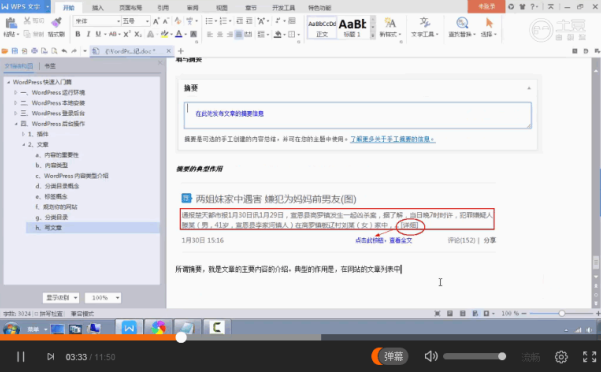The image size is (601, 372).
Task: Select '写文章' in the outline
Action: click(53, 228)
